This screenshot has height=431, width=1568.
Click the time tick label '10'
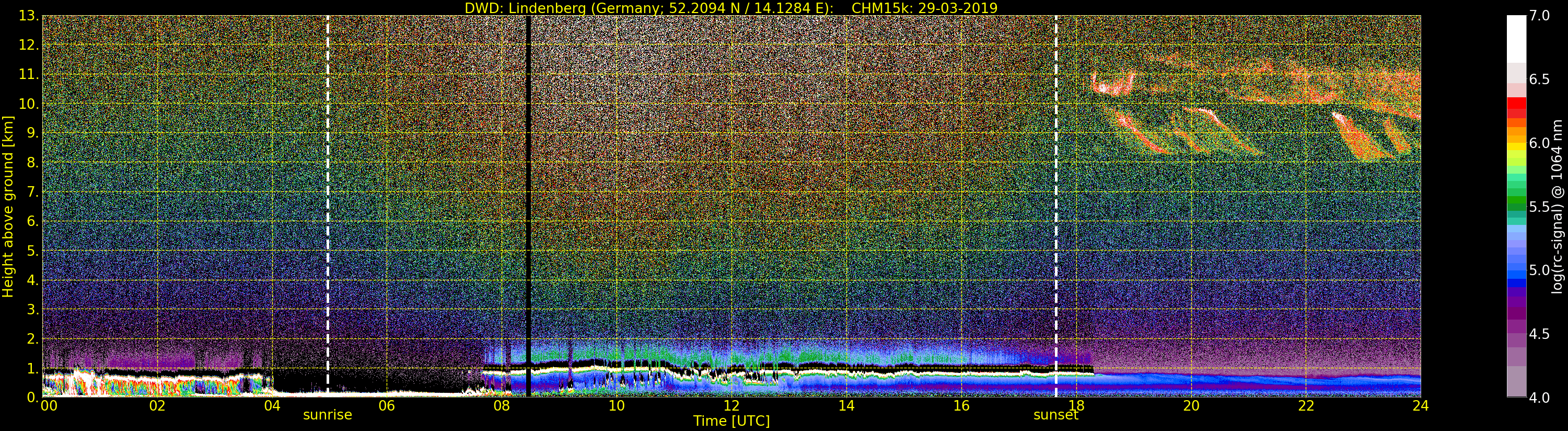[x=617, y=406]
